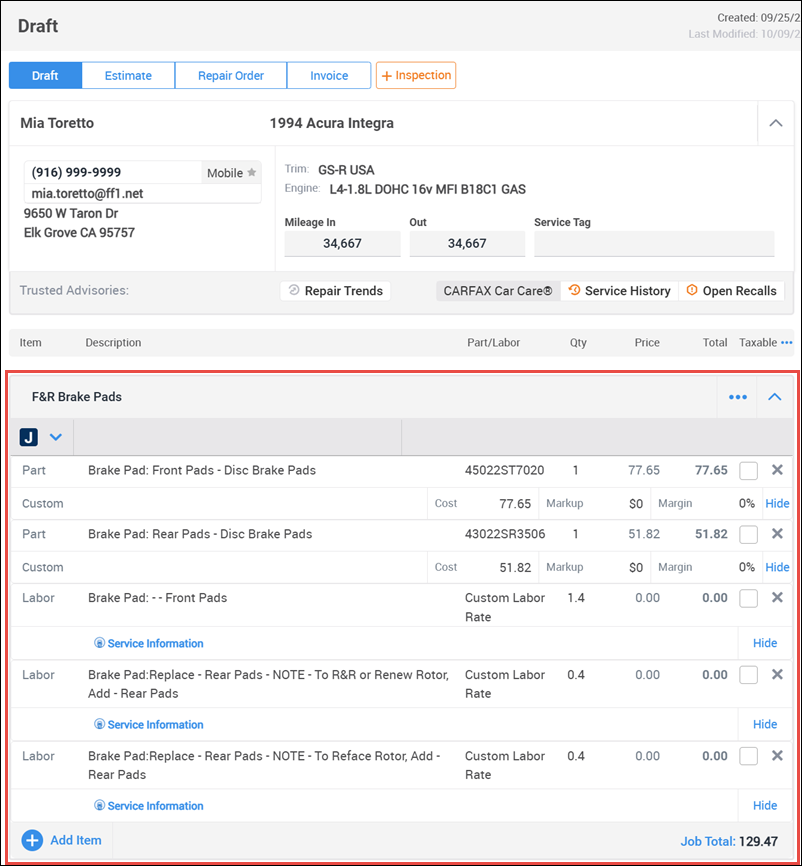The image size is (802, 866).
Task: Expand the dropdown beside the J badge
Action: click(56, 437)
